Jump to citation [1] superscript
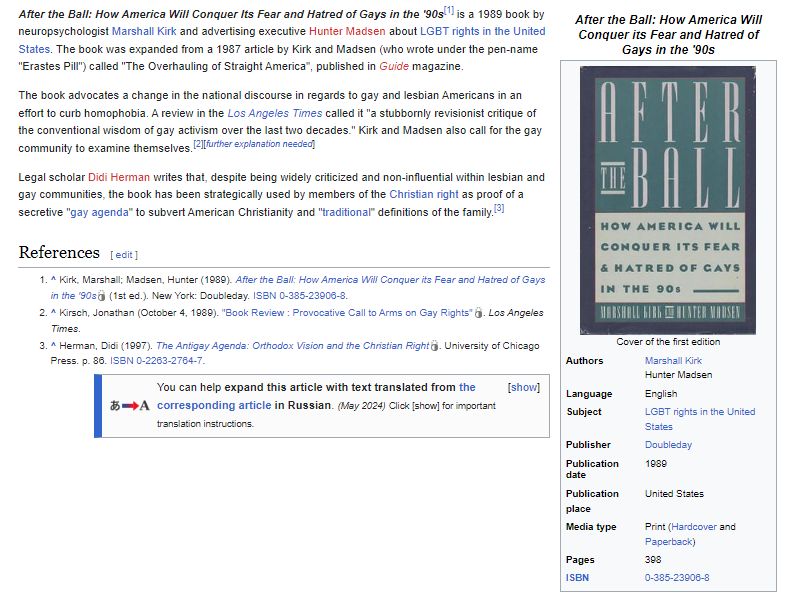The height and width of the screenshot is (596, 803). [449, 10]
